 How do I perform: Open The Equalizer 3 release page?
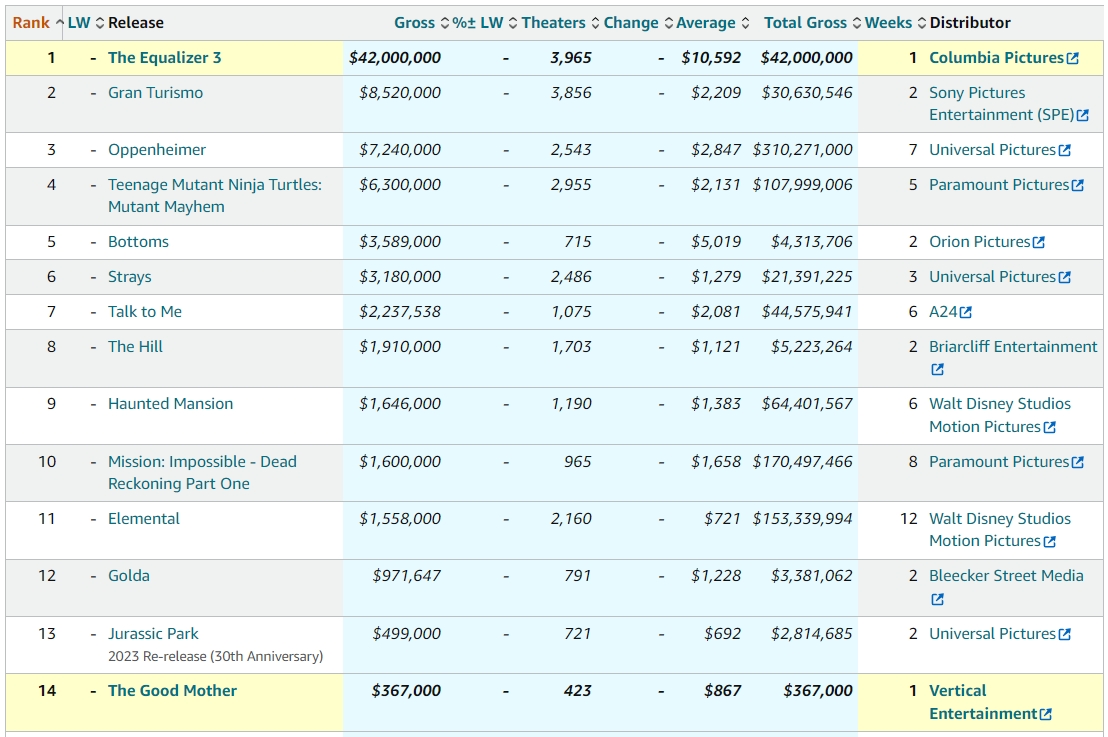point(164,58)
